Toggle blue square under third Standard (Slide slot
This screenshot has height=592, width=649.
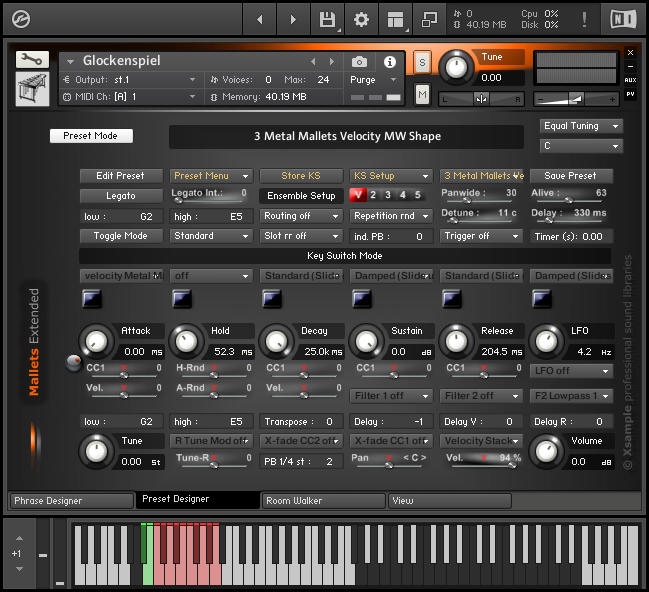pos(272,298)
